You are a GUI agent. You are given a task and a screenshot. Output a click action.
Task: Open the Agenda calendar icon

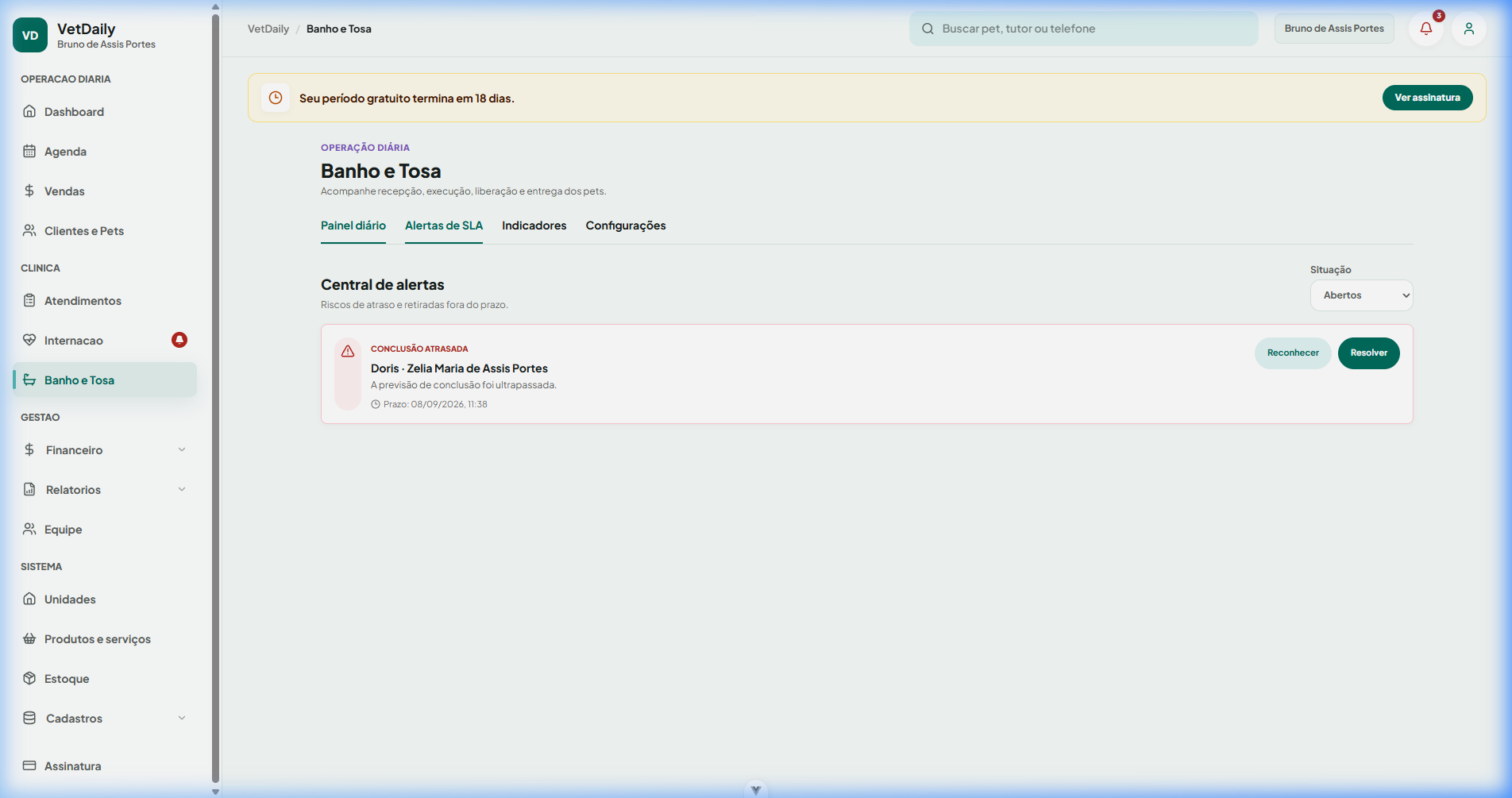pos(29,151)
